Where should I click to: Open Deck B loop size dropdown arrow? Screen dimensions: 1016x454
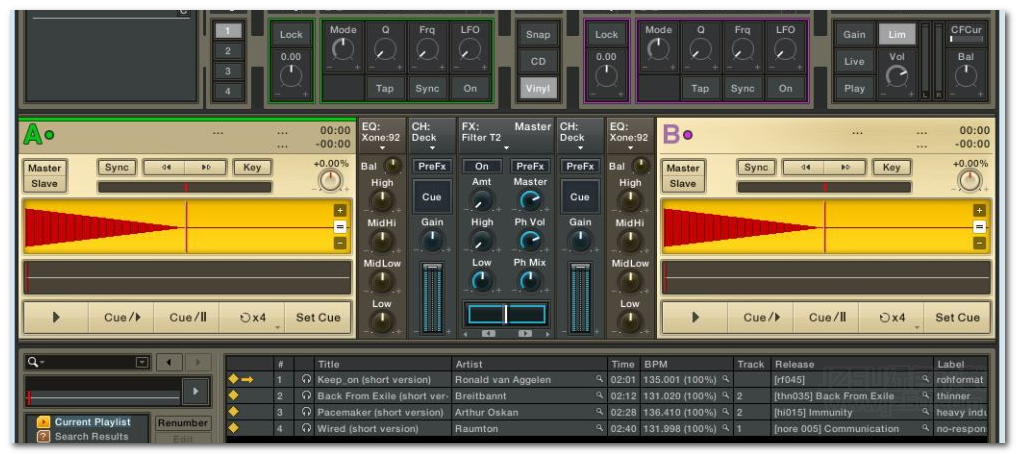coord(916,328)
